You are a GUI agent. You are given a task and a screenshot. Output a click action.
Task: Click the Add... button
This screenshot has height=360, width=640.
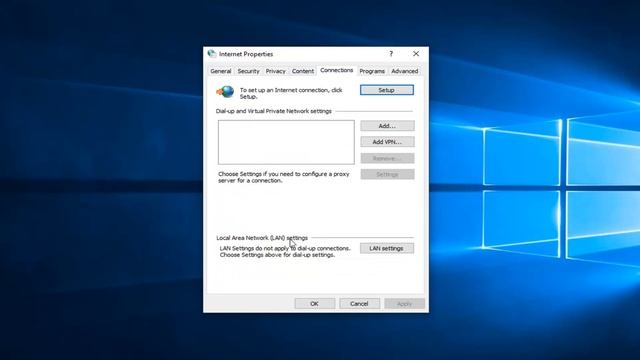pos(387,126)
